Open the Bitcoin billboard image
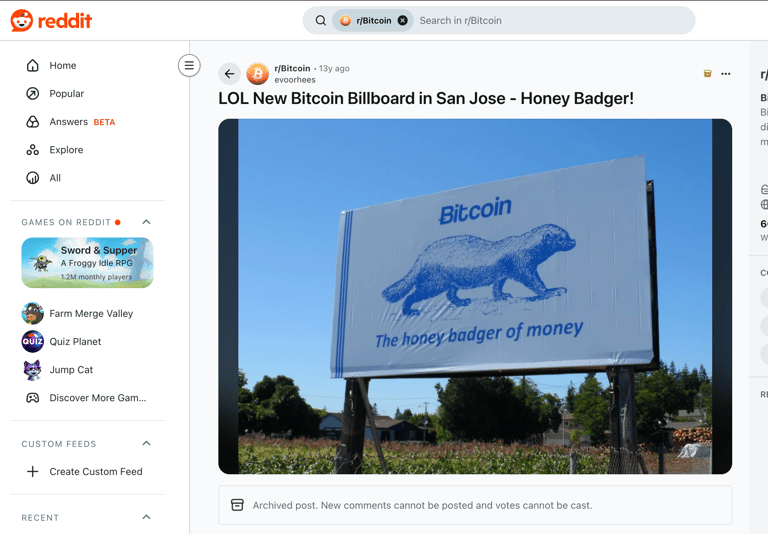Image resolution: width=768 pixels, height=534 pixels. click(475, 296)
